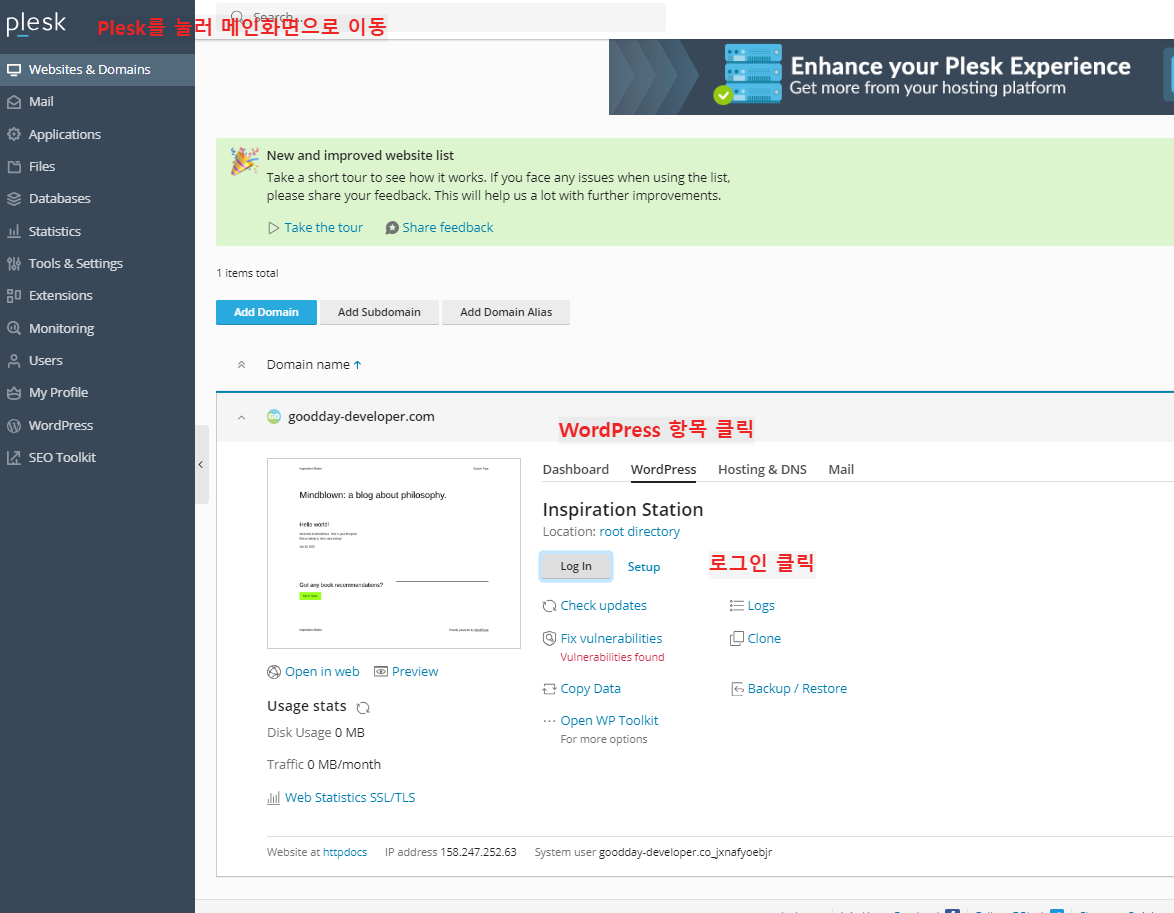The height and width of the screenshot is (913, 1174).
Task: Open Mail envelope icon in sidebar
Action: click(13, 102)
